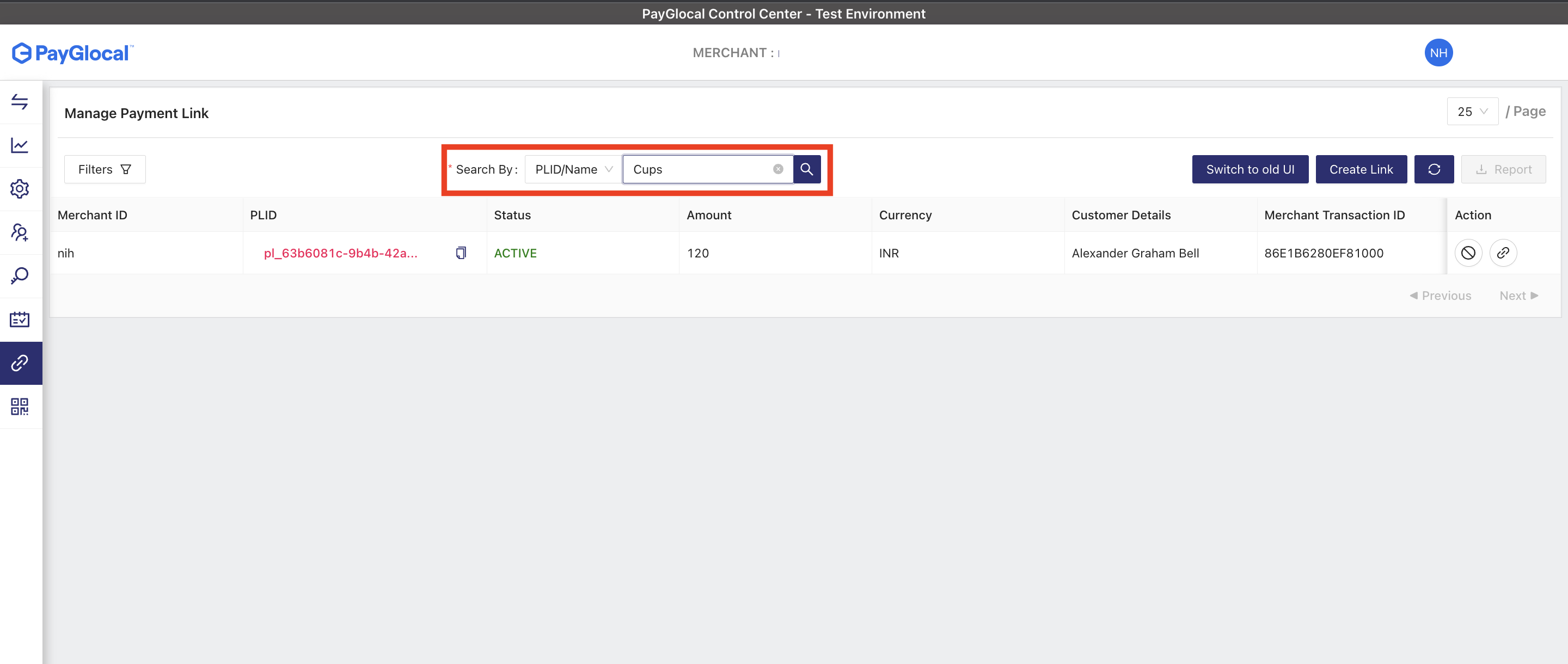Open the search magnifier sidebar icon
Image resolution: width=1568 pixels, height=664 pixels.
20,276
